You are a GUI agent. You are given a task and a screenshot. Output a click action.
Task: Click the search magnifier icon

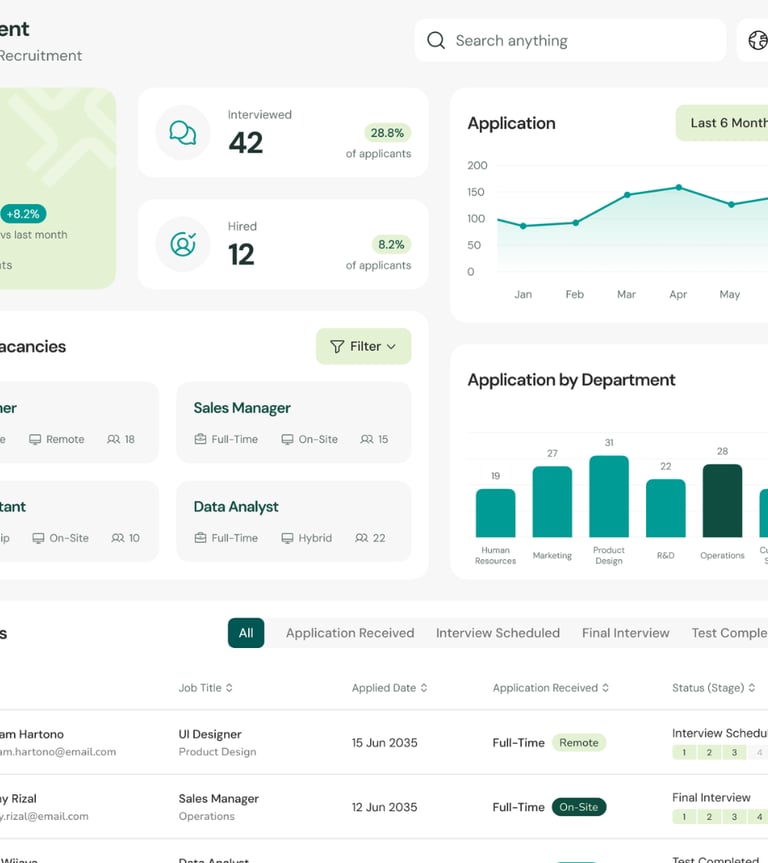435,40
